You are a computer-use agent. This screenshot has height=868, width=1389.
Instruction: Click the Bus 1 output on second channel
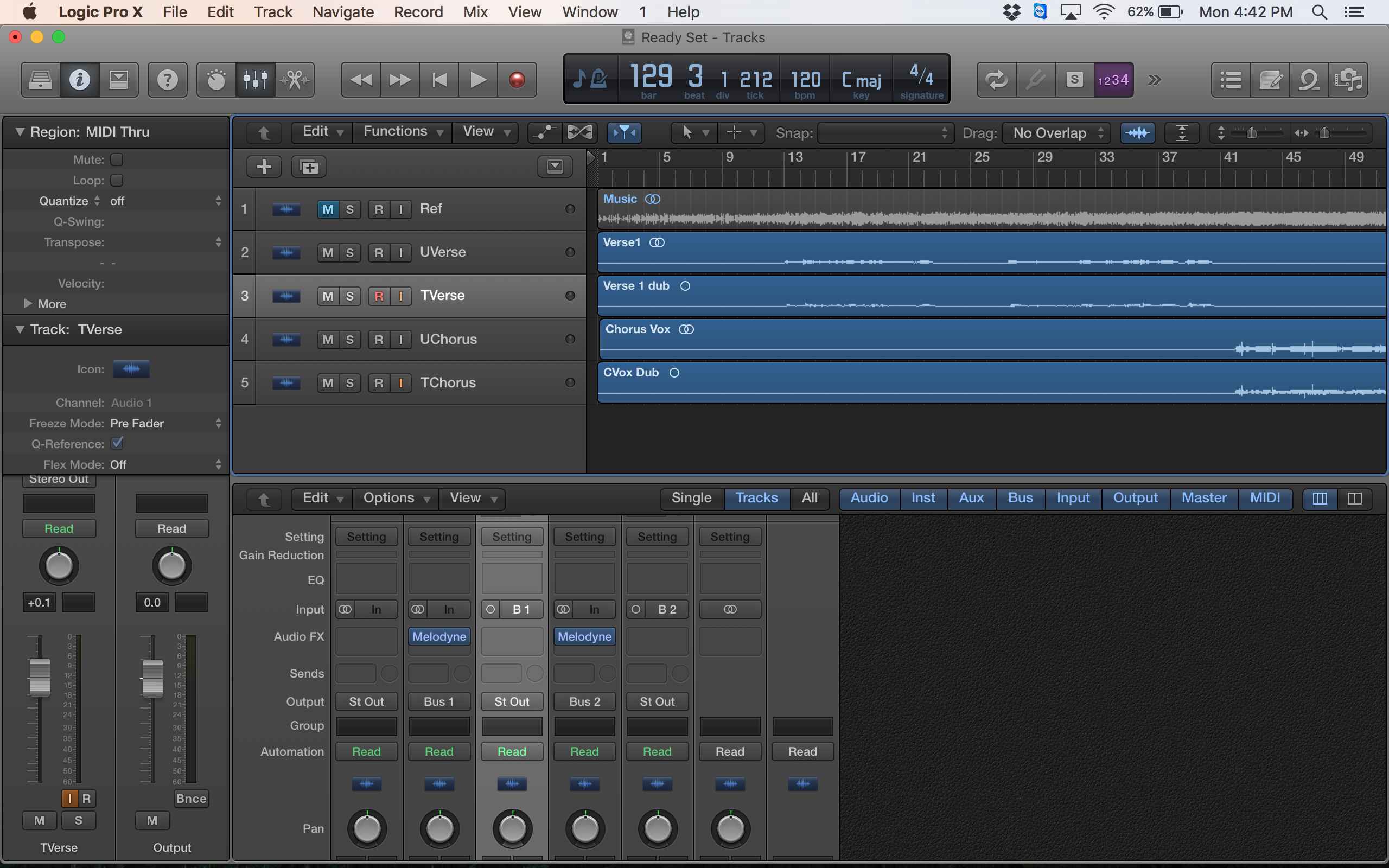click(x=438, y=701)
